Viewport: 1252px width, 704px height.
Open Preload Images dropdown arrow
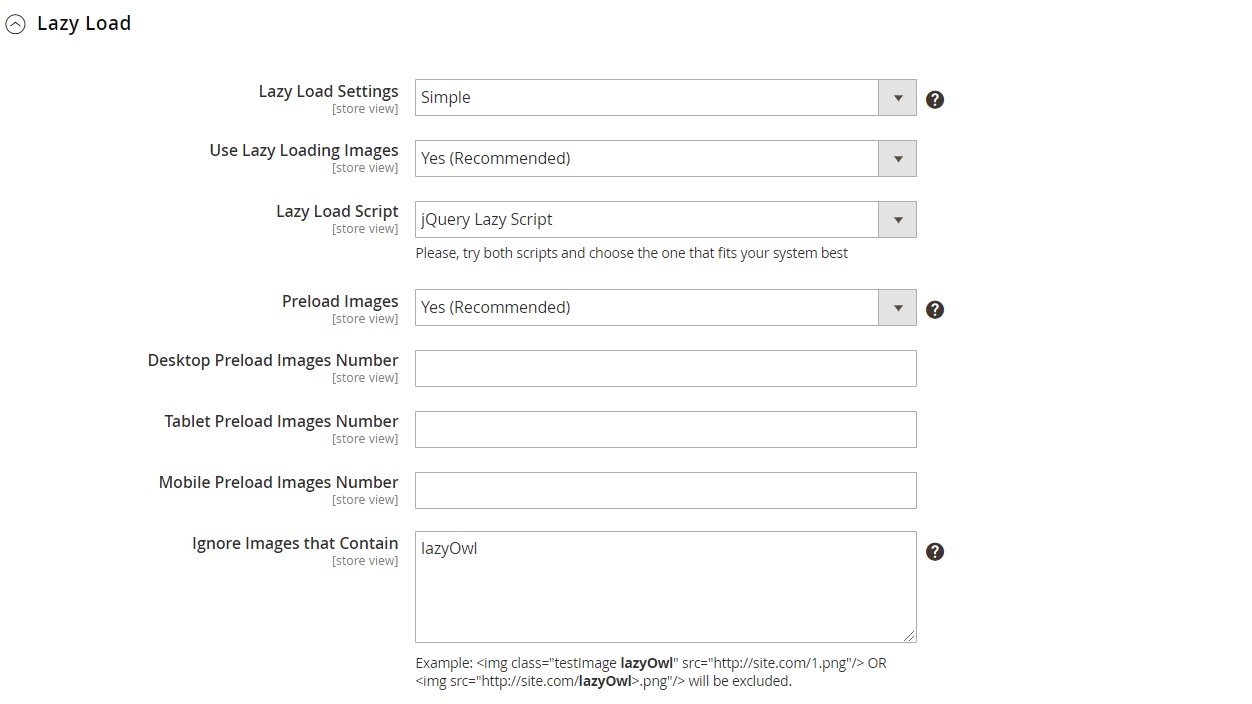[x=897, y=308]
